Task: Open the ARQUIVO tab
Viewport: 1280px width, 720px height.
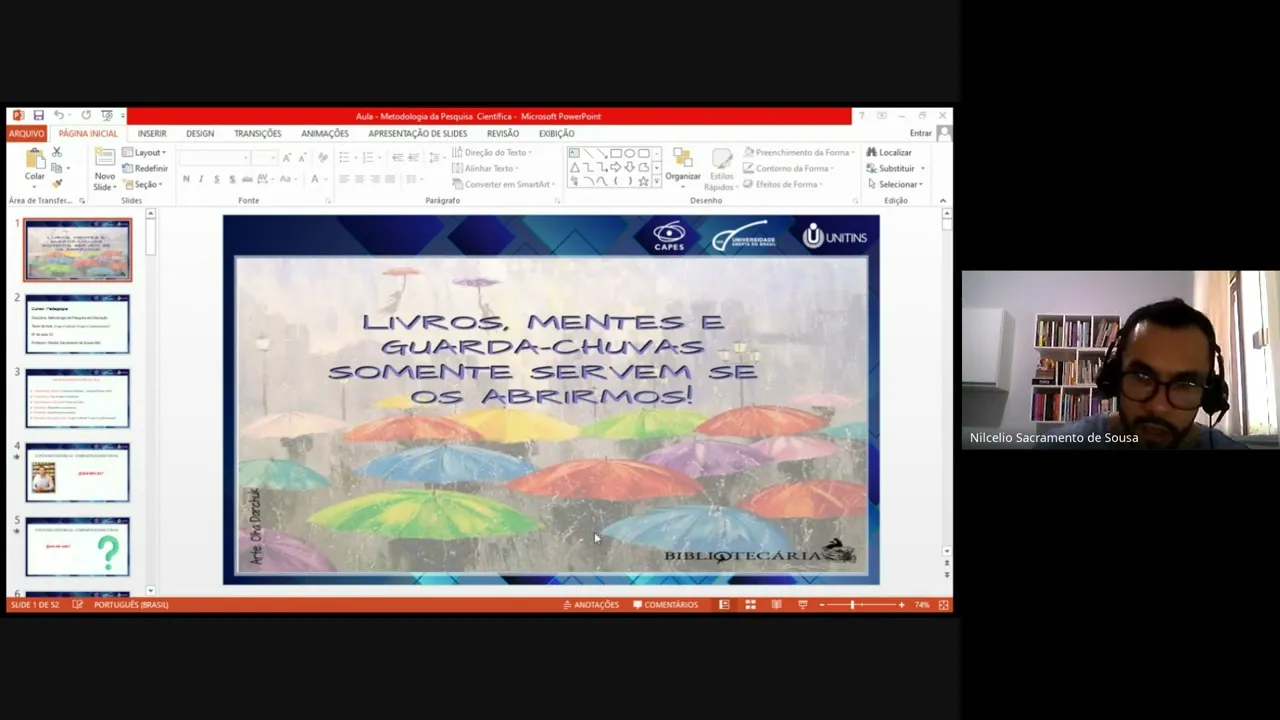Action: pos(27,133)
